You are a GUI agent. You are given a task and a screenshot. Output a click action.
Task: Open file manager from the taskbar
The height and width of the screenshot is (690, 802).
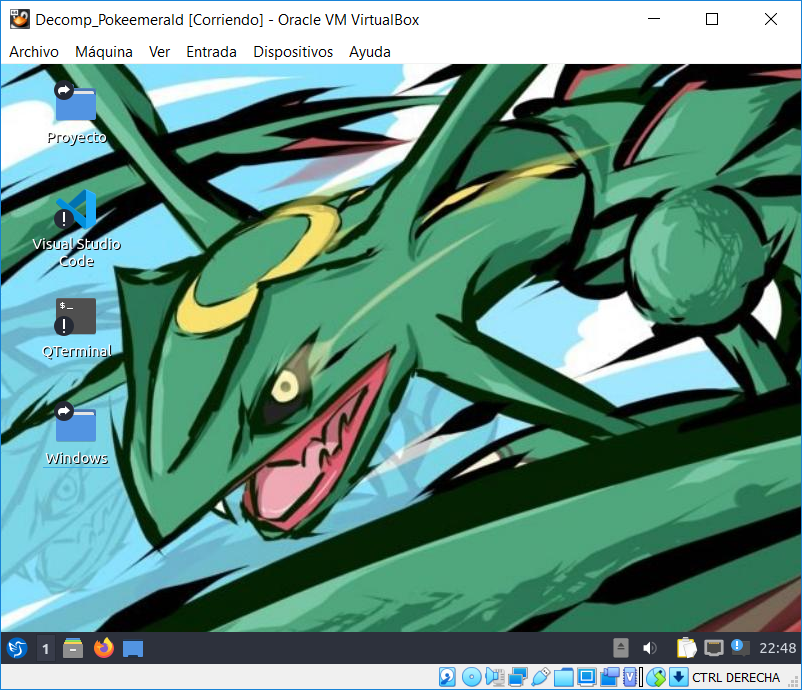pyautogui.click(x=73, y=649)
